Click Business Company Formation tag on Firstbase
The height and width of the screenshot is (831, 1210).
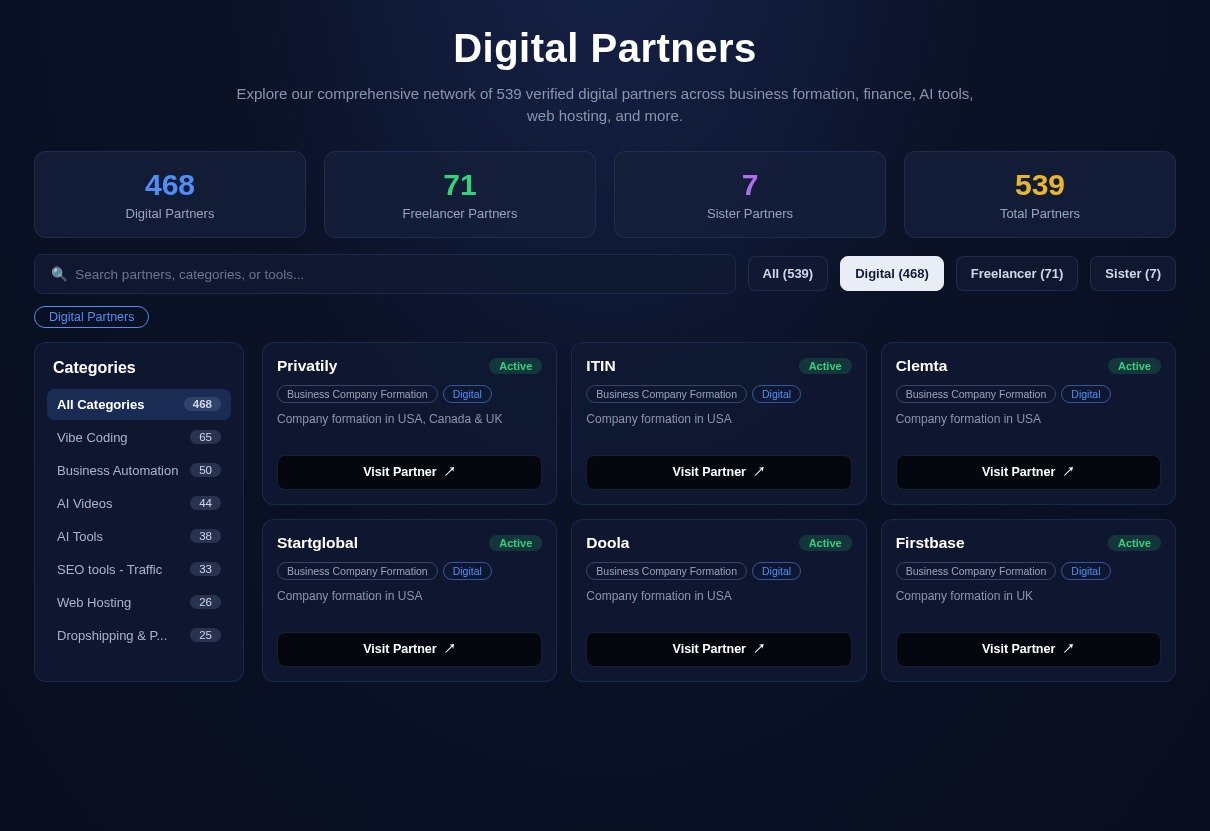(976, 571)
